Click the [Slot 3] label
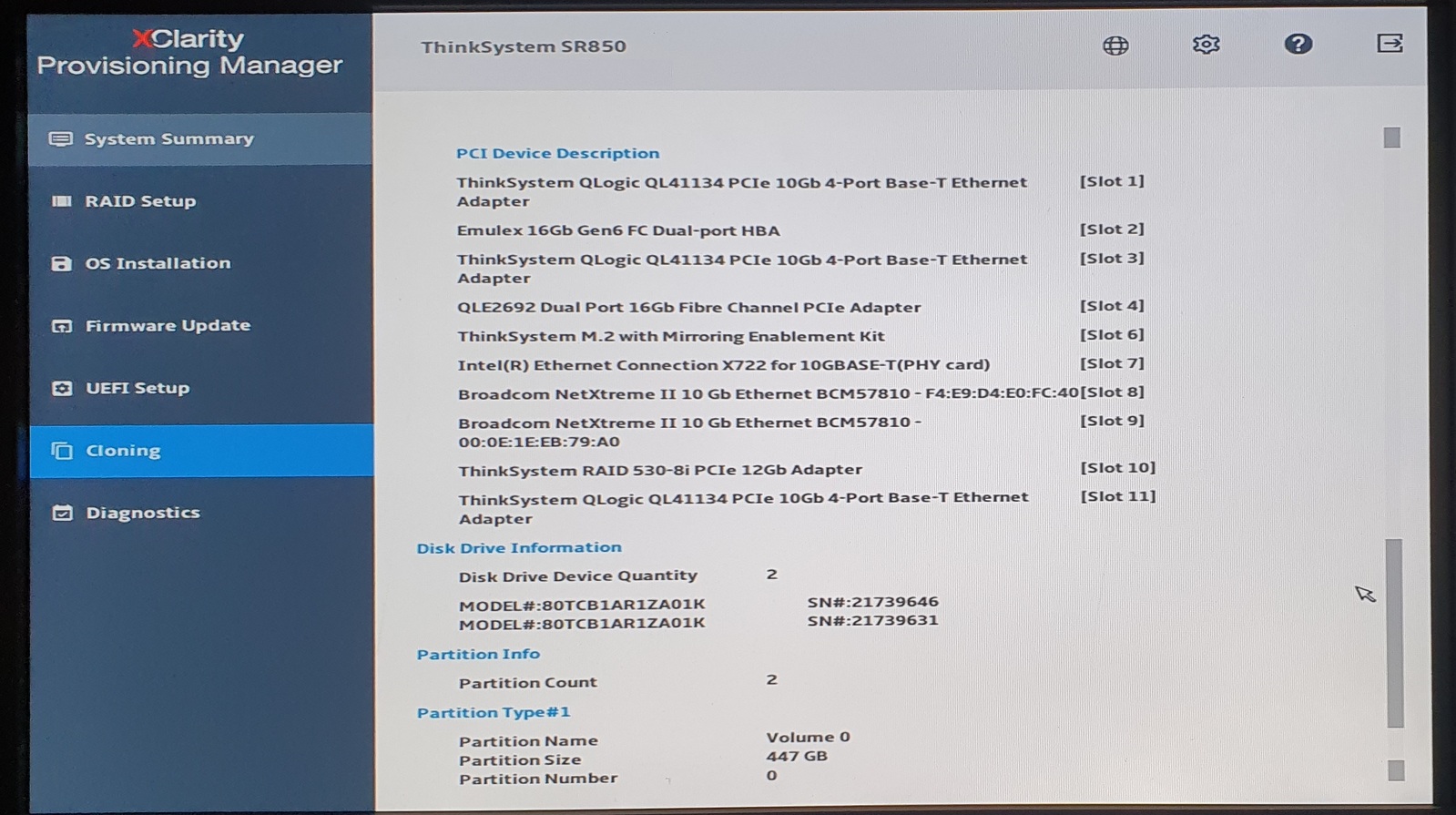The width and height of the screenshot is (1456, 815). pos(1112,259)
